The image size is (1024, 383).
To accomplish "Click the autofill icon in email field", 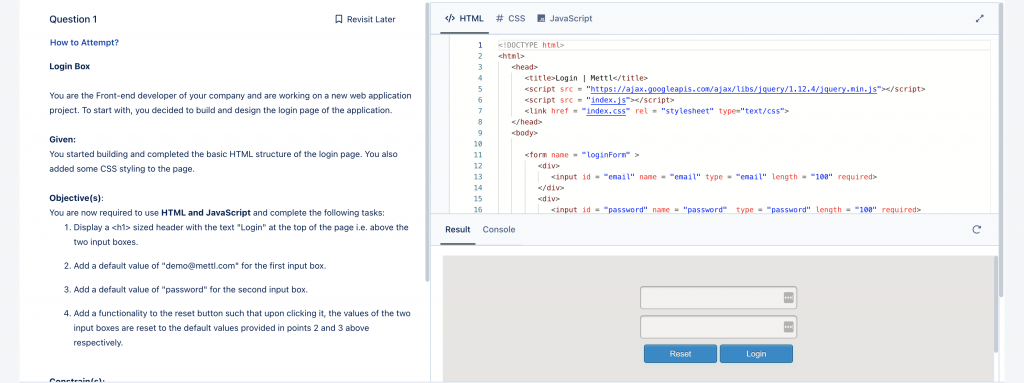I will (788, 297).
